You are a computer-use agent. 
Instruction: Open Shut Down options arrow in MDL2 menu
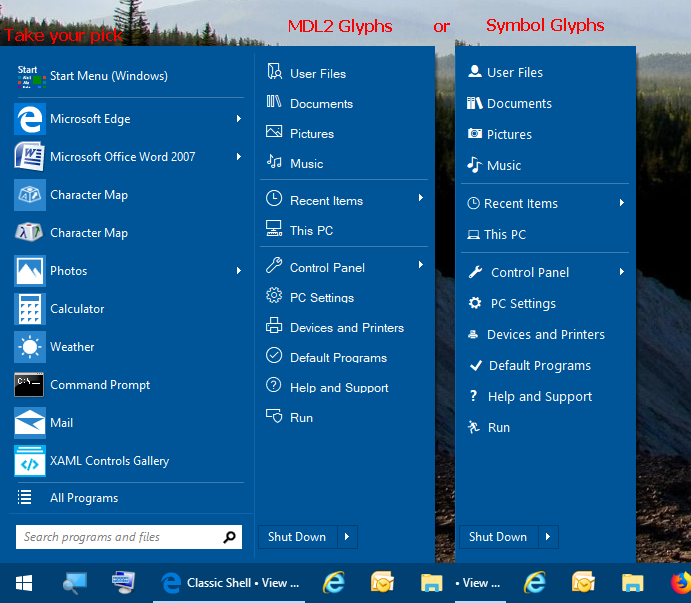(x=347, y=537)
